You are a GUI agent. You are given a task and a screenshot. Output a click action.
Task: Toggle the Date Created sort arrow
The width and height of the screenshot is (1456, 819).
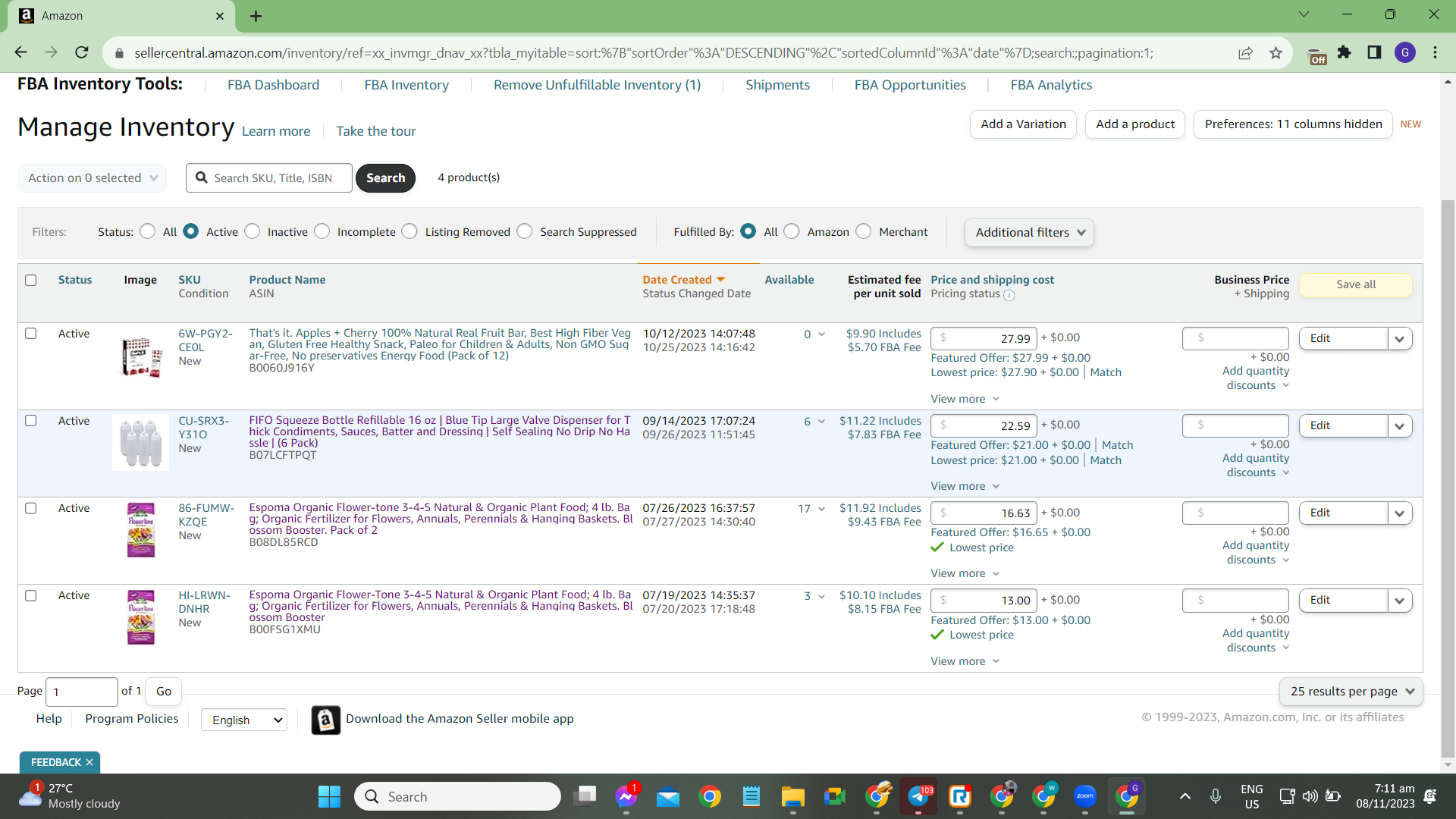(x=721, y=280)
